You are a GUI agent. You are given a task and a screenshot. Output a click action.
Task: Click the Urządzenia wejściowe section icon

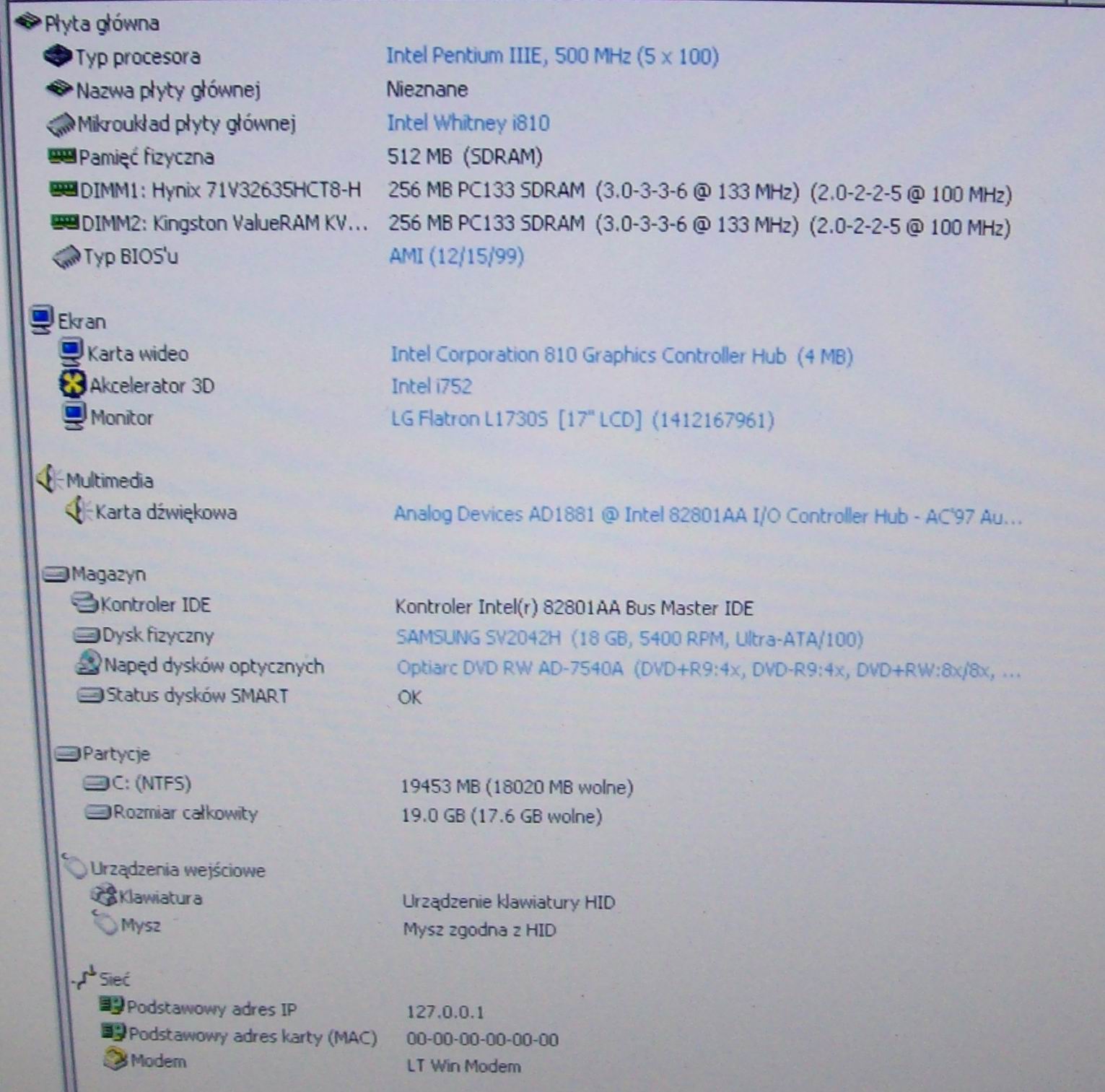tap(75, 866)
